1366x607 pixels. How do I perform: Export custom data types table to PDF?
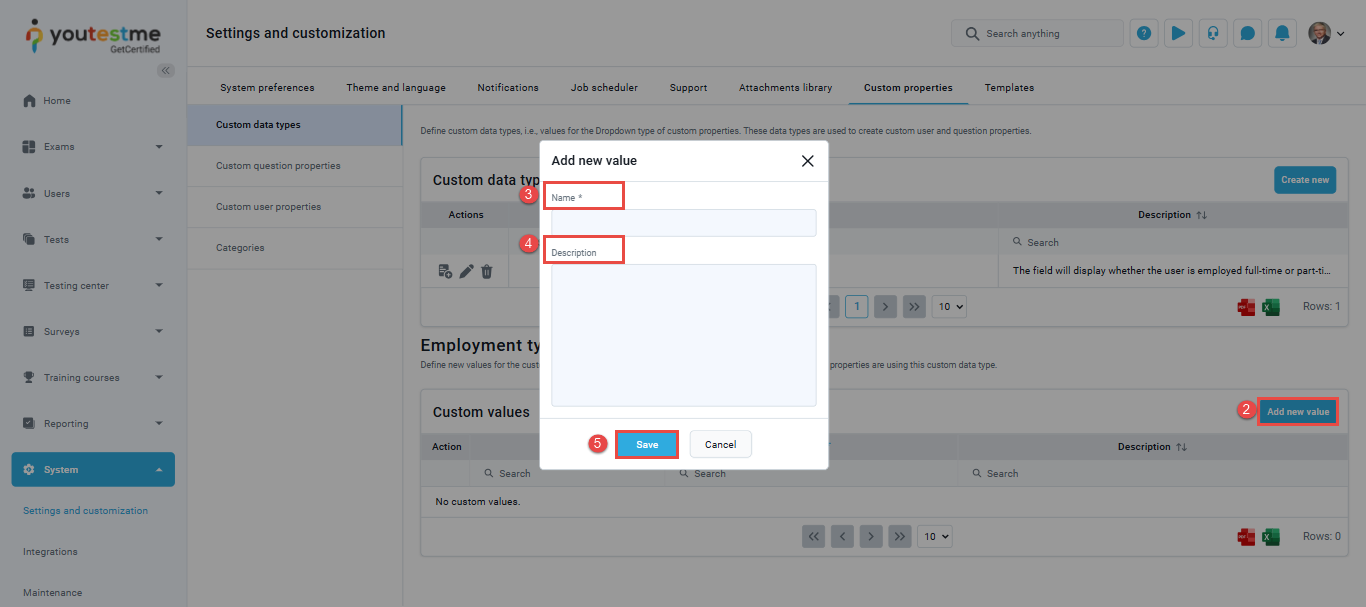1246,307
